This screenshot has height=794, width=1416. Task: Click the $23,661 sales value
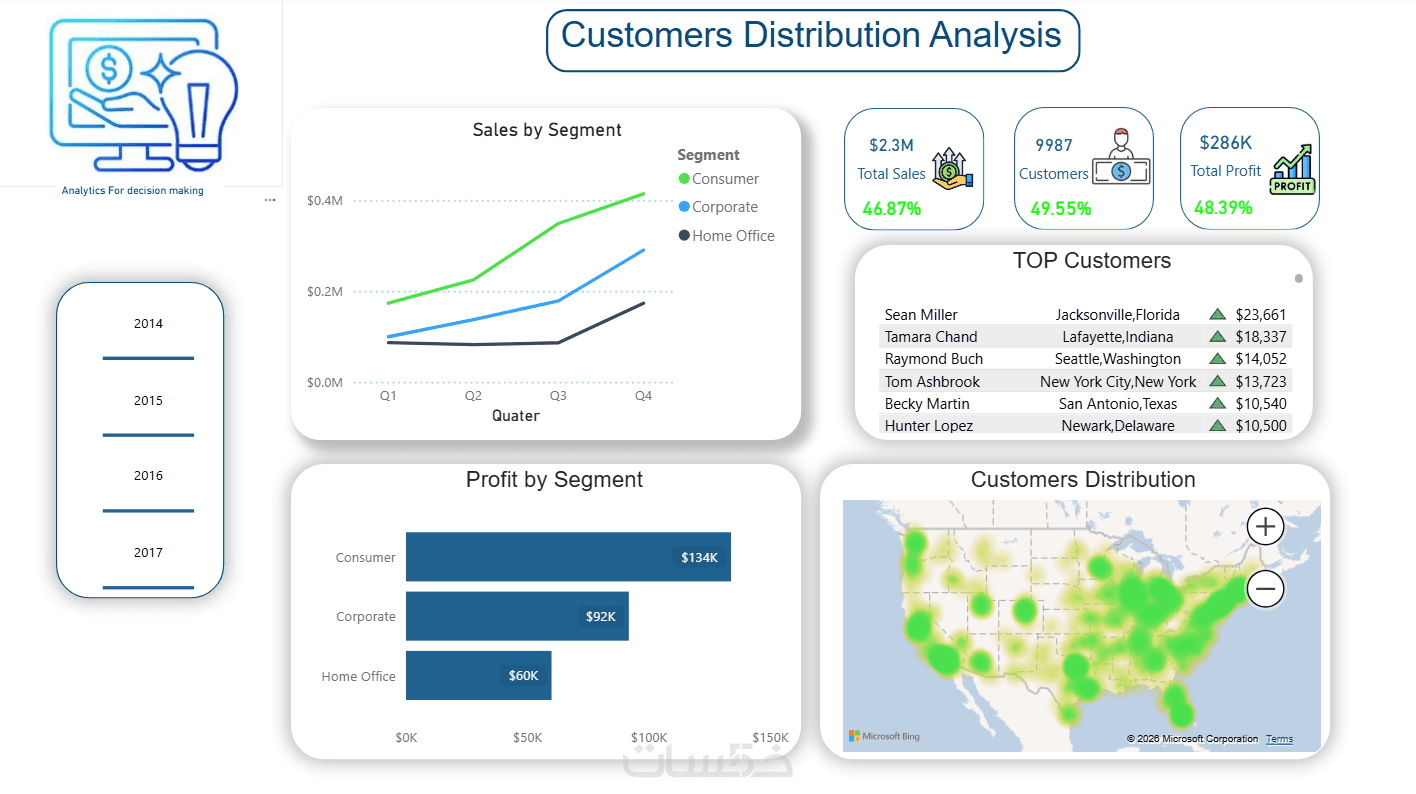tap(1261, 315)
